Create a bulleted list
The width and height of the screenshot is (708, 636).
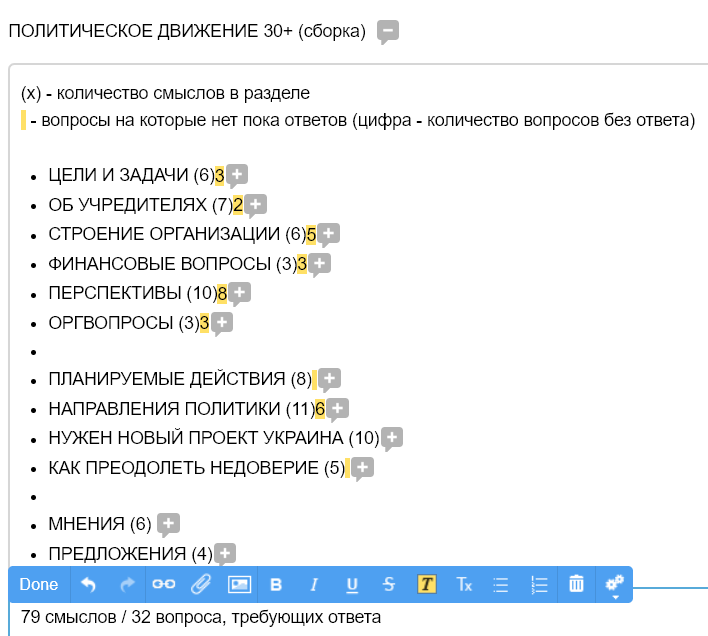tap(502, 585)
